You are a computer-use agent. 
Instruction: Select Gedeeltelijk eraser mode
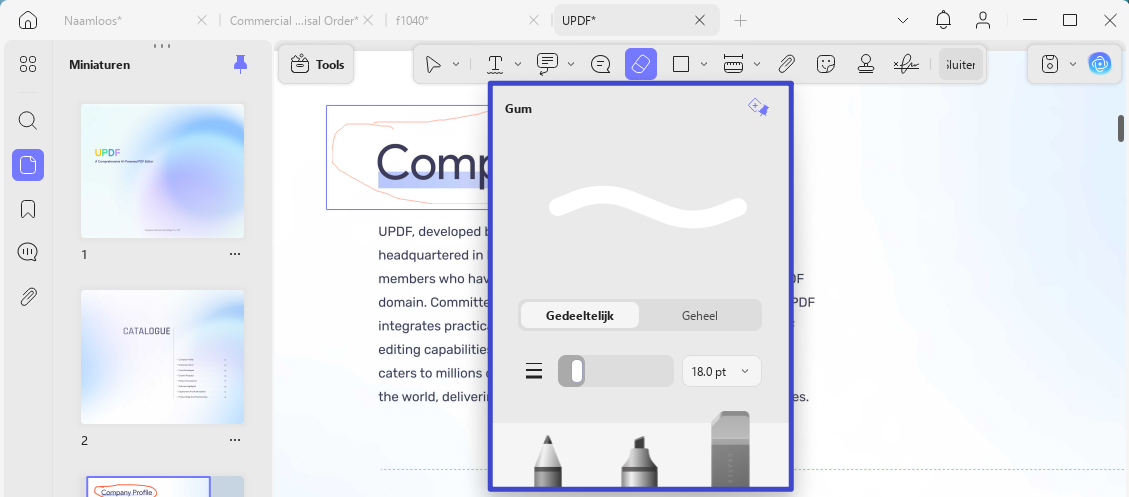point(580,315)
